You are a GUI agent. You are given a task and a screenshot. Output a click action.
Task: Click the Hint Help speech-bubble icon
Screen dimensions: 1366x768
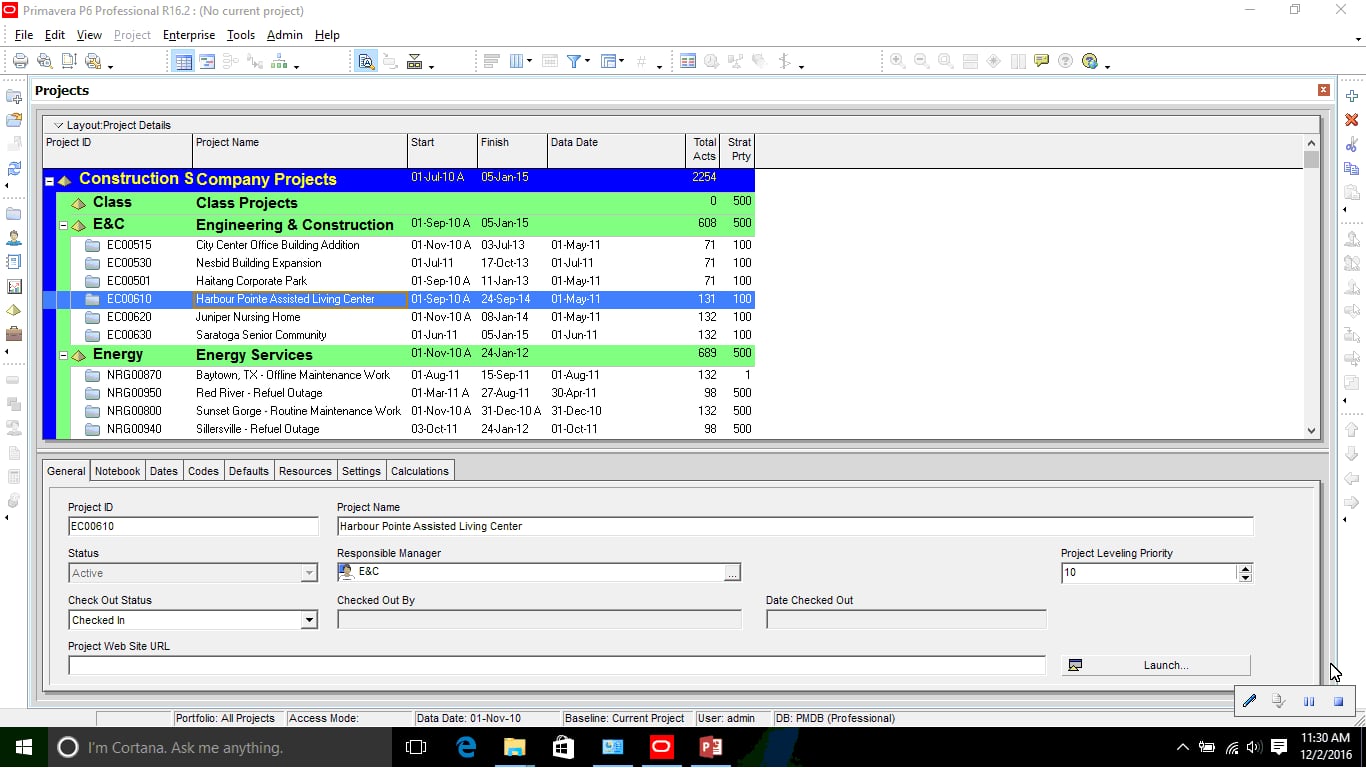[x=1041, y=61]
